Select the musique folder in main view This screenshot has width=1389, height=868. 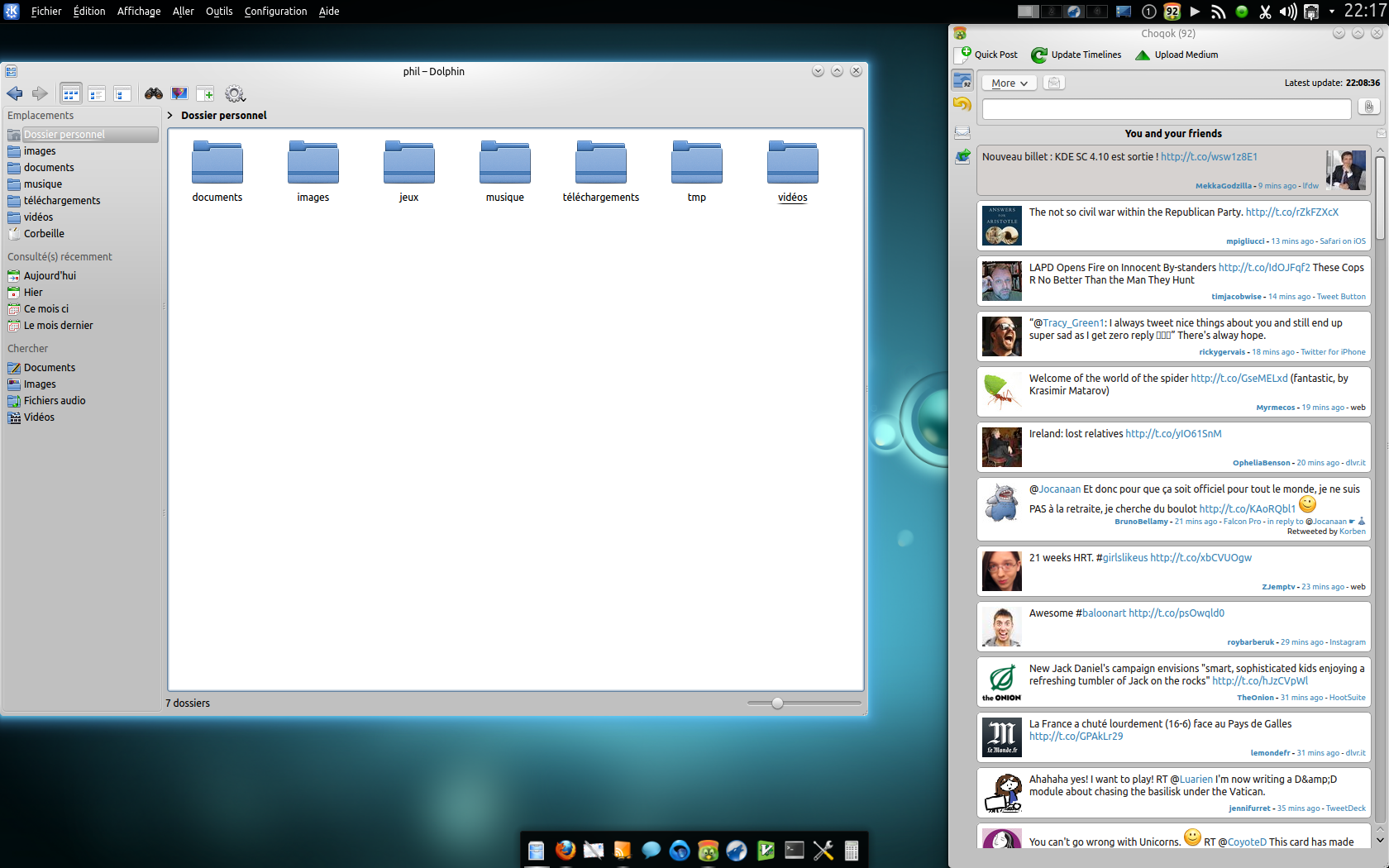click(505, 171)
